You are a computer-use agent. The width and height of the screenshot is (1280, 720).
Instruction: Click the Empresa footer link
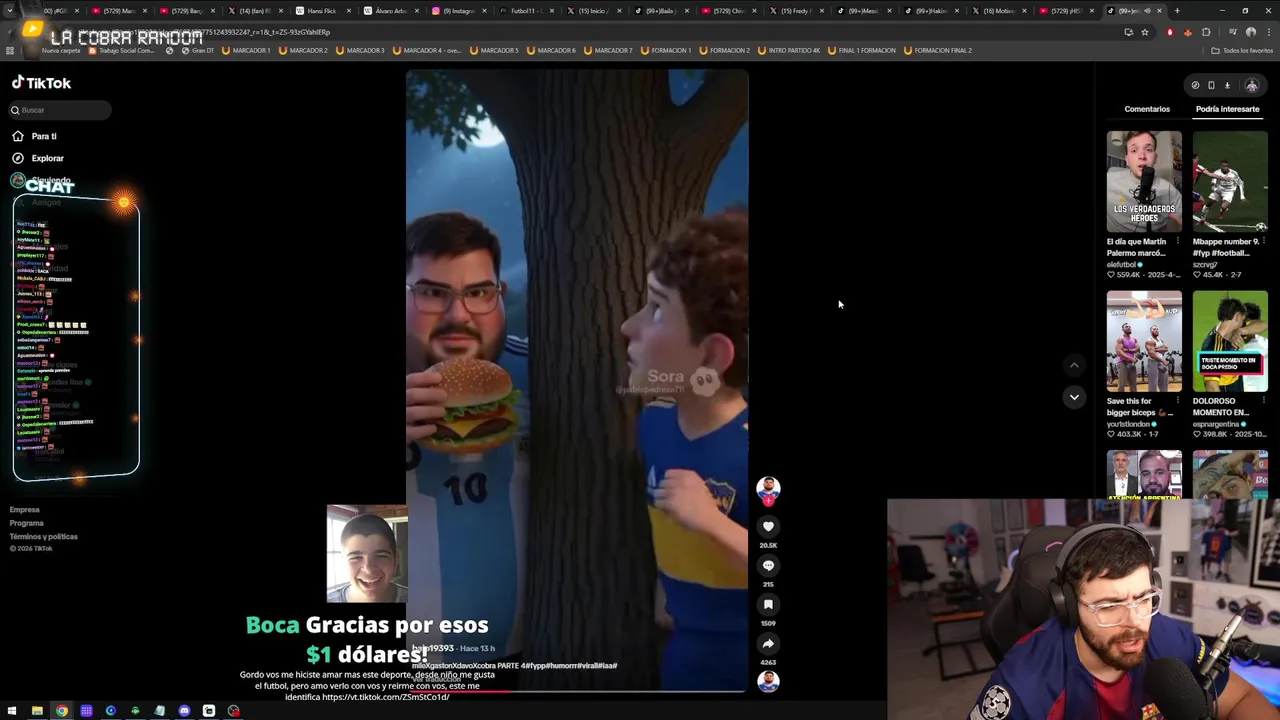click(24, 510)
